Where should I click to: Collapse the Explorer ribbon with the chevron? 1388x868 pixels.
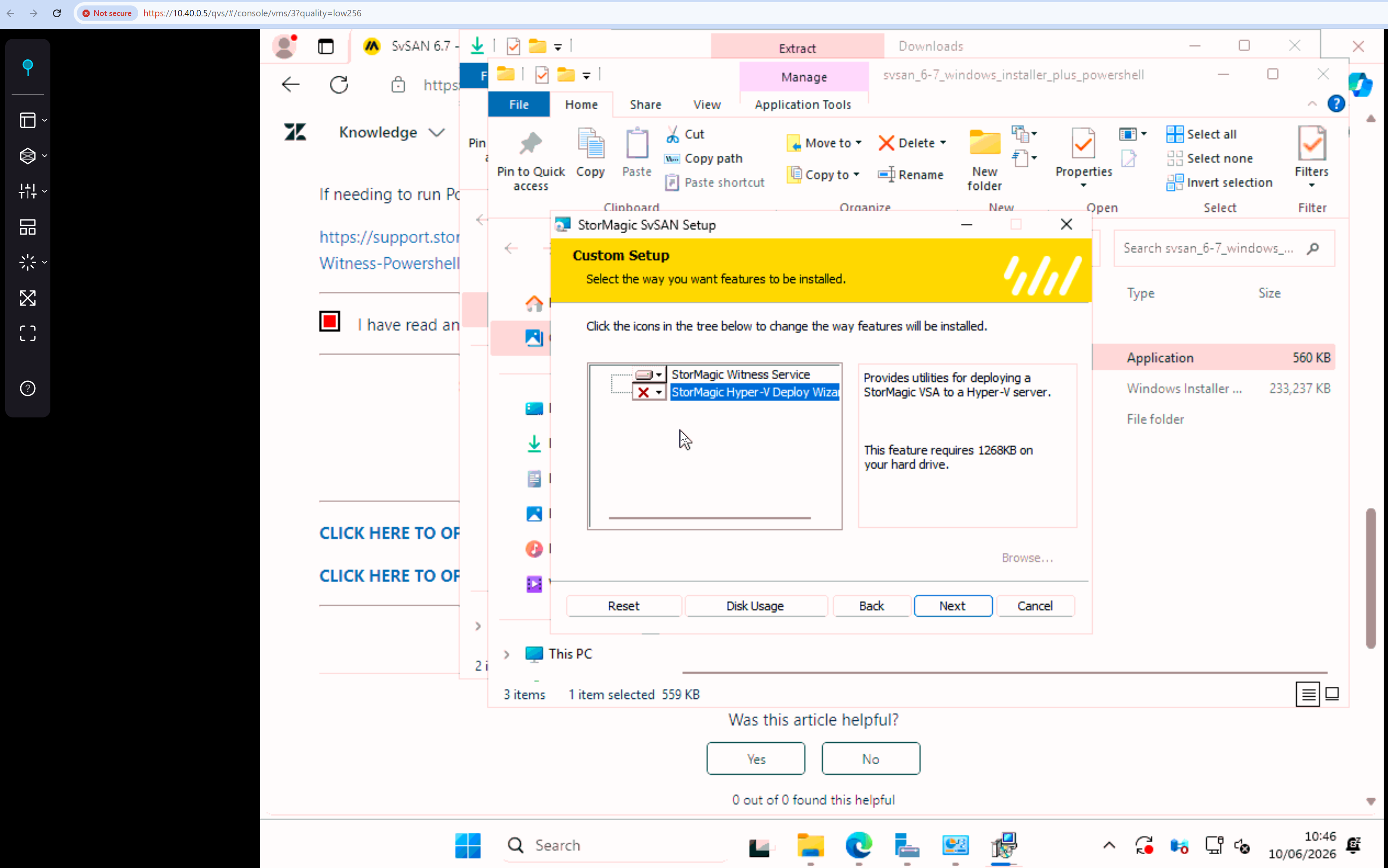coord(1312,104)
